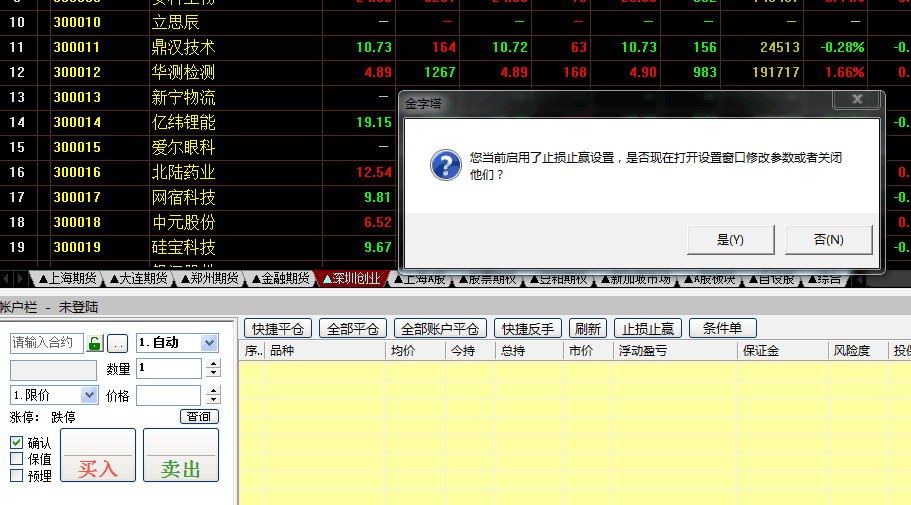911x505 pixels.
Task: Open the 止损止赢 settings button
Action: coord(648,328)
